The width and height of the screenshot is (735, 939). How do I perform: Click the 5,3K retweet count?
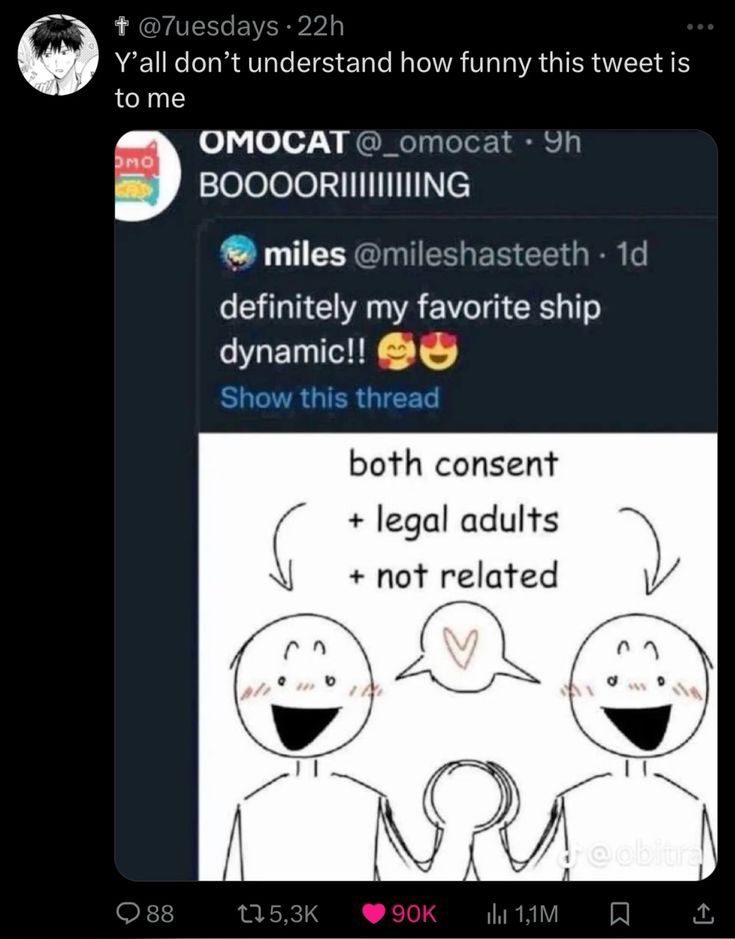(296, 912)
